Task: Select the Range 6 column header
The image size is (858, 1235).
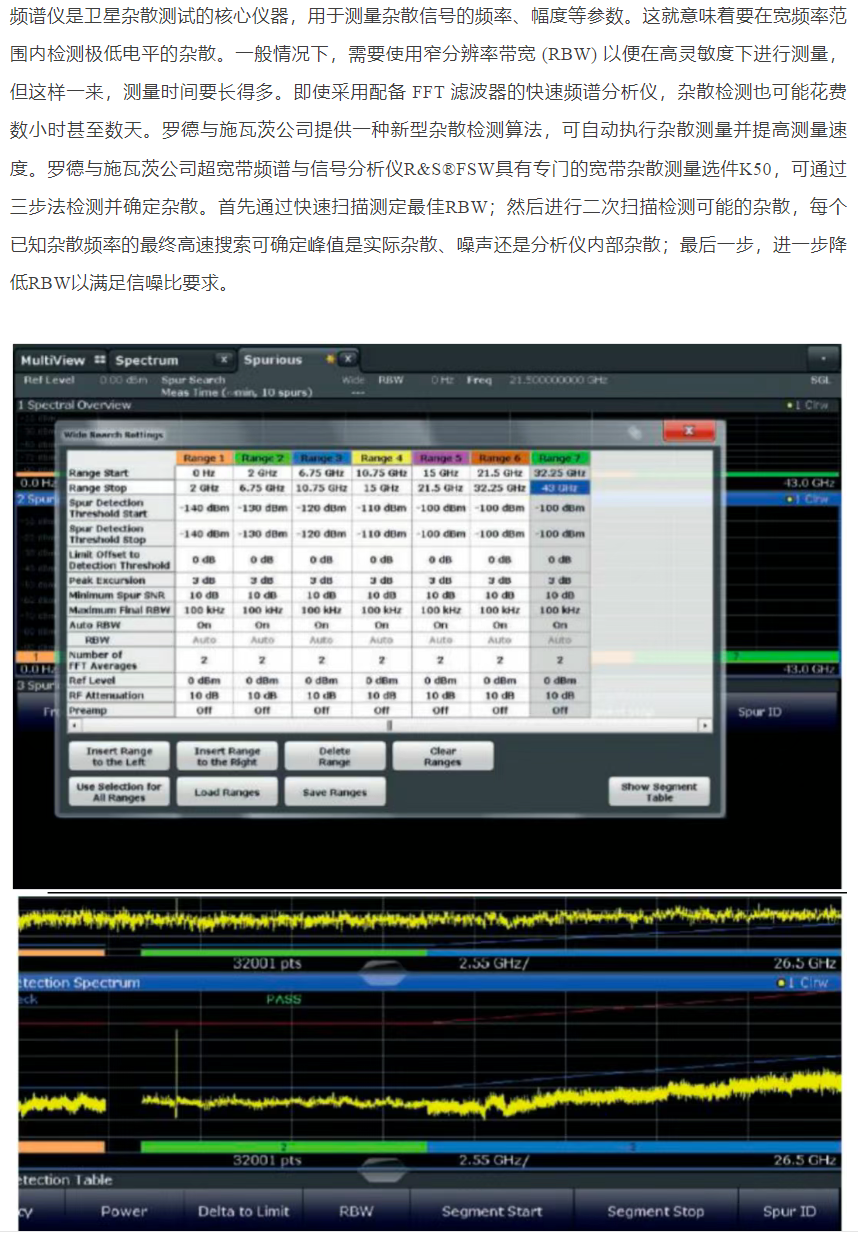Action: click(500, 458)
